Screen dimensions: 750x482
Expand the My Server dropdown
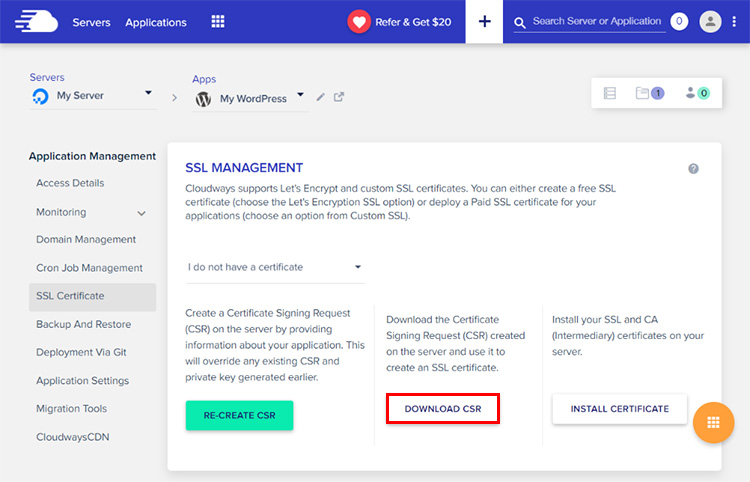tap(148, 94)
